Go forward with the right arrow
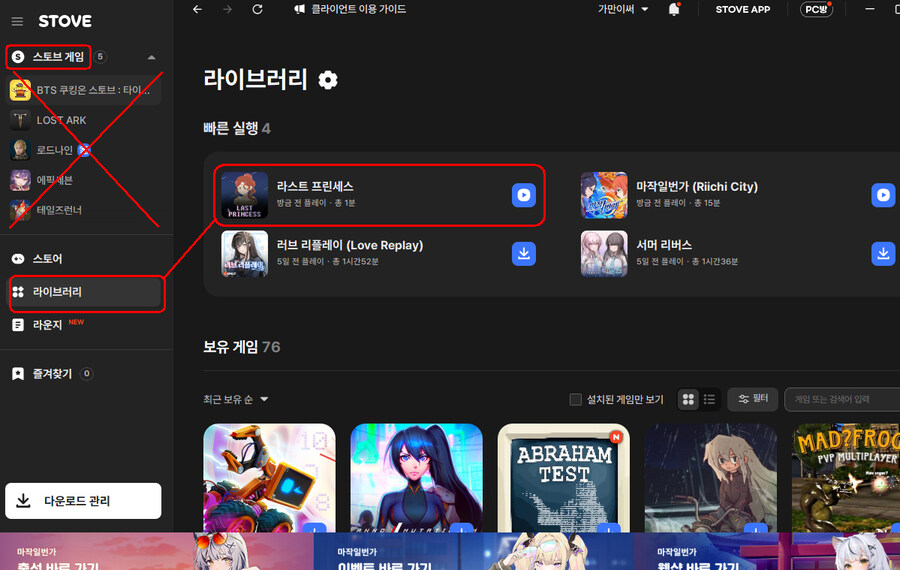The image size is (900, 570). point(227,9)
